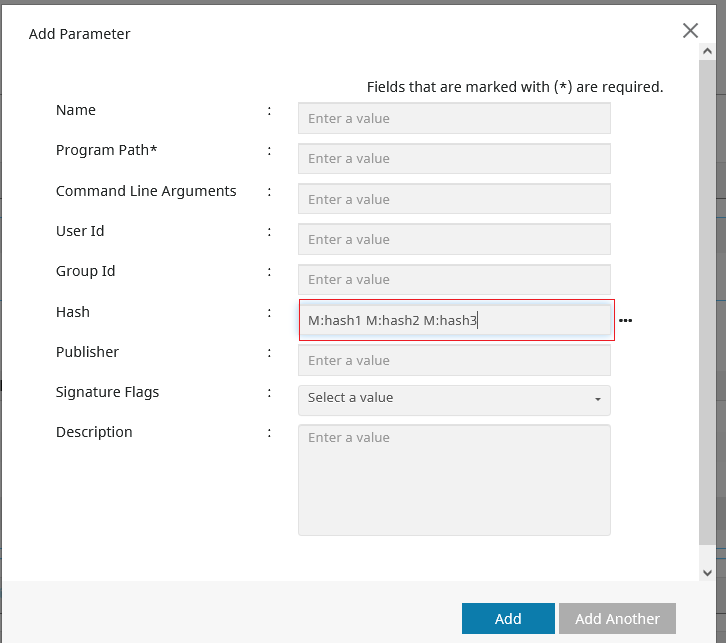Click the Hash field containing M:hash1
Screen dimensions: 726x643
coord(454,321)
